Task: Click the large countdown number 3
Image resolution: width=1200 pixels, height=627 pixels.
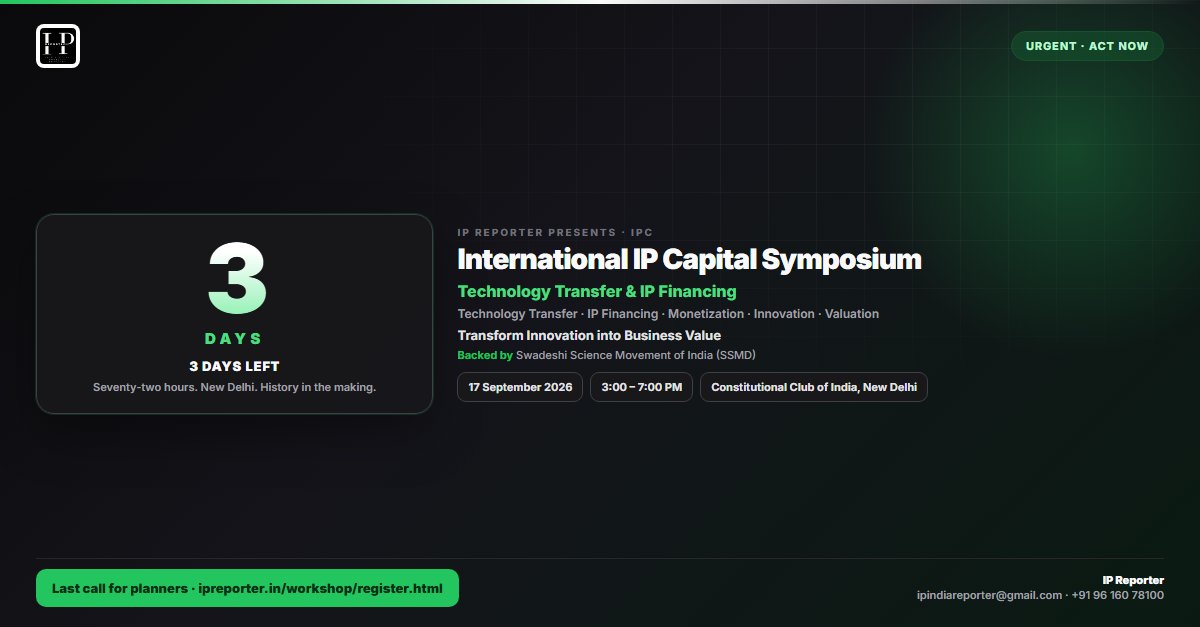Action: [235, 281]
